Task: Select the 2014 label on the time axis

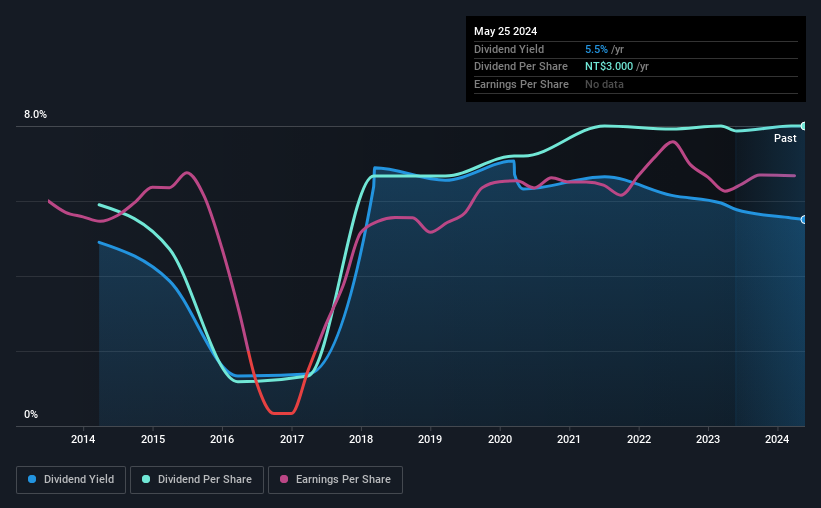Action: tap(83, 439)
